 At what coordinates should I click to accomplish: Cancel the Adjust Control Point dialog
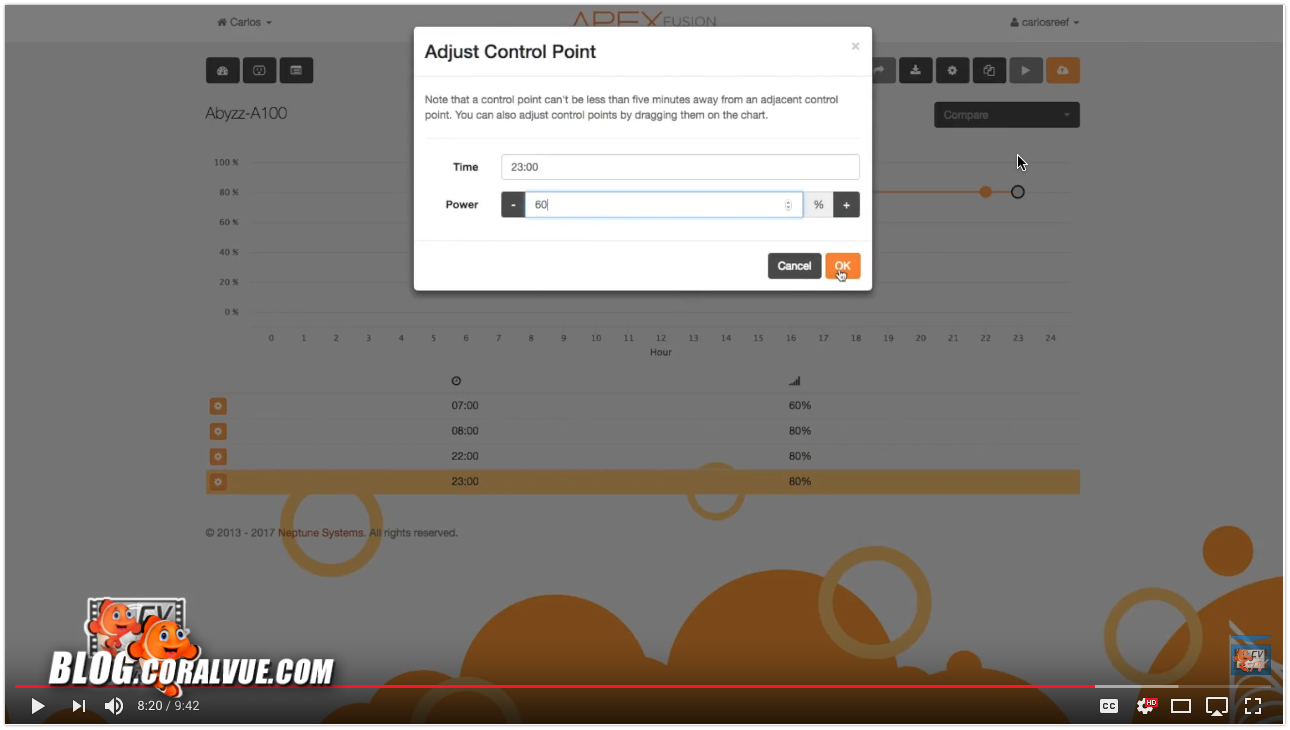pyautogui.click(x=794, y=266)
